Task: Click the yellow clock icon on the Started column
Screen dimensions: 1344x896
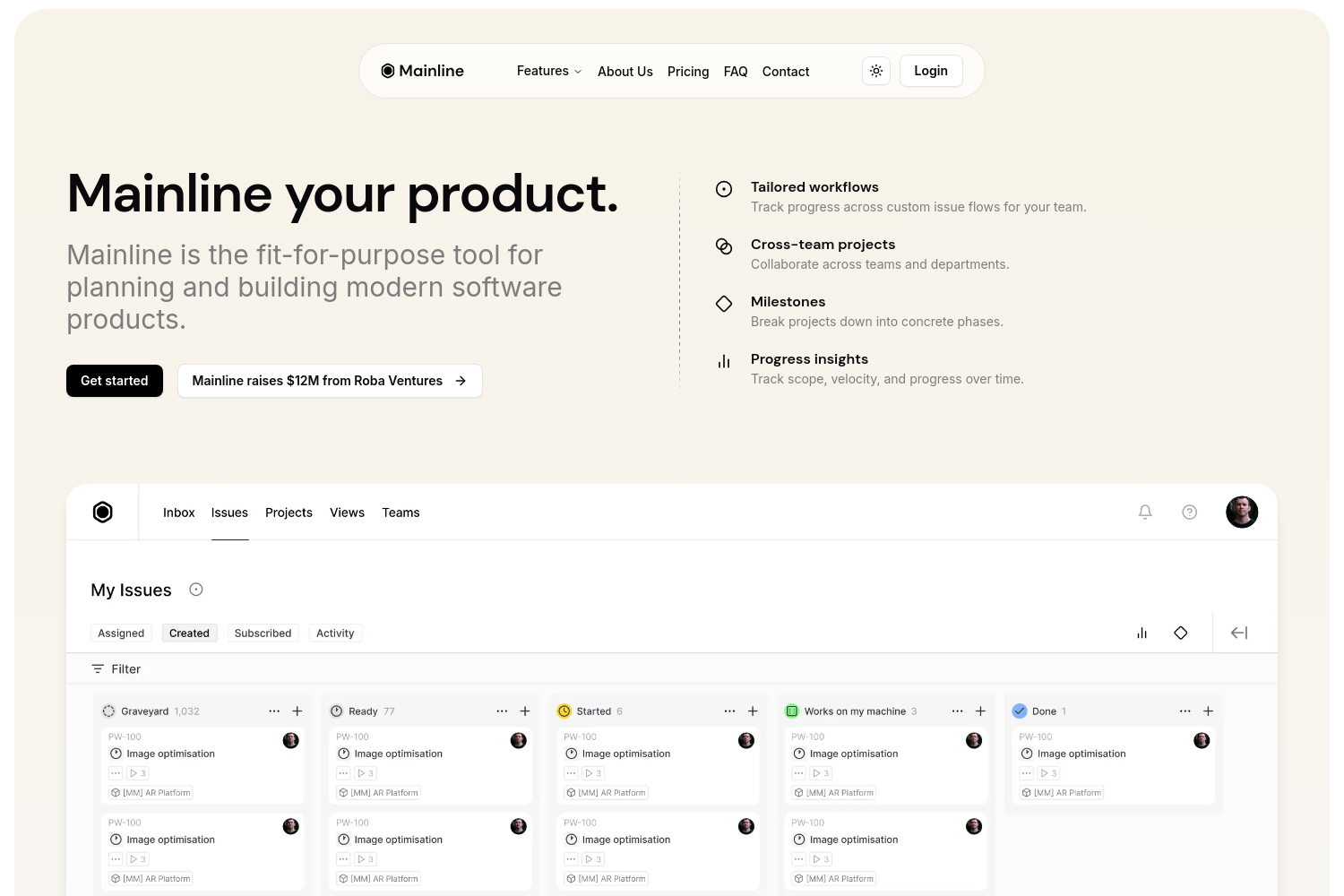Action: (564, 711)
